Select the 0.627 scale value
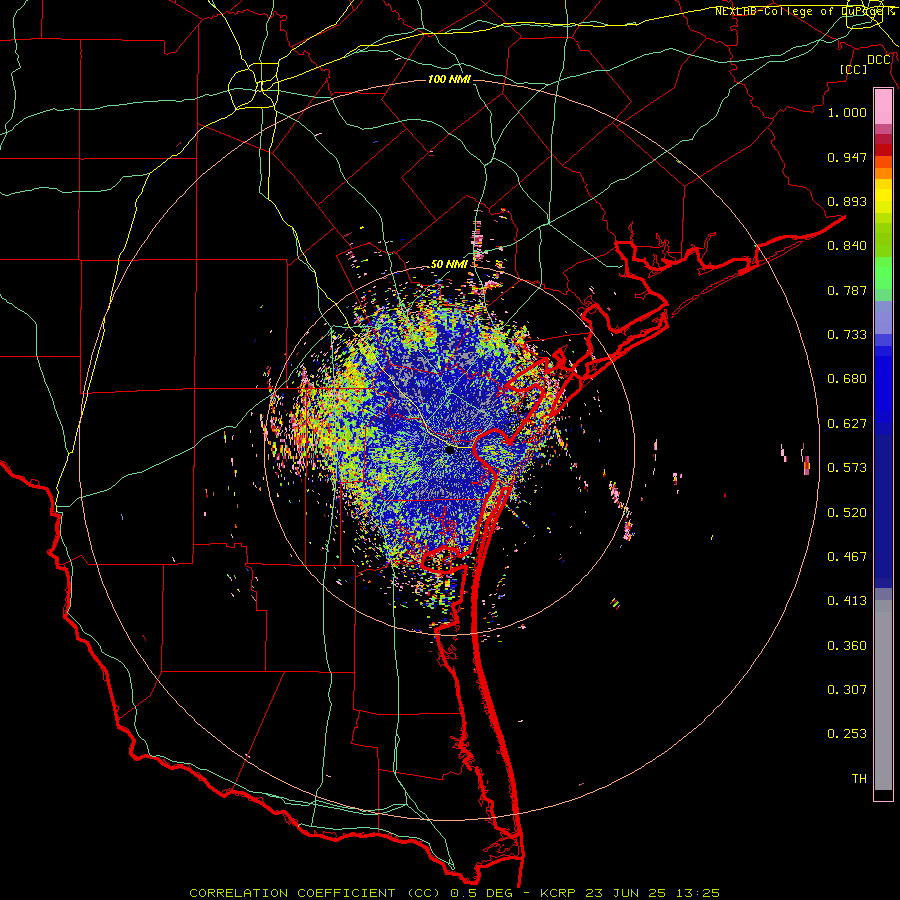900x900 pixels. (x=847, y=424)
